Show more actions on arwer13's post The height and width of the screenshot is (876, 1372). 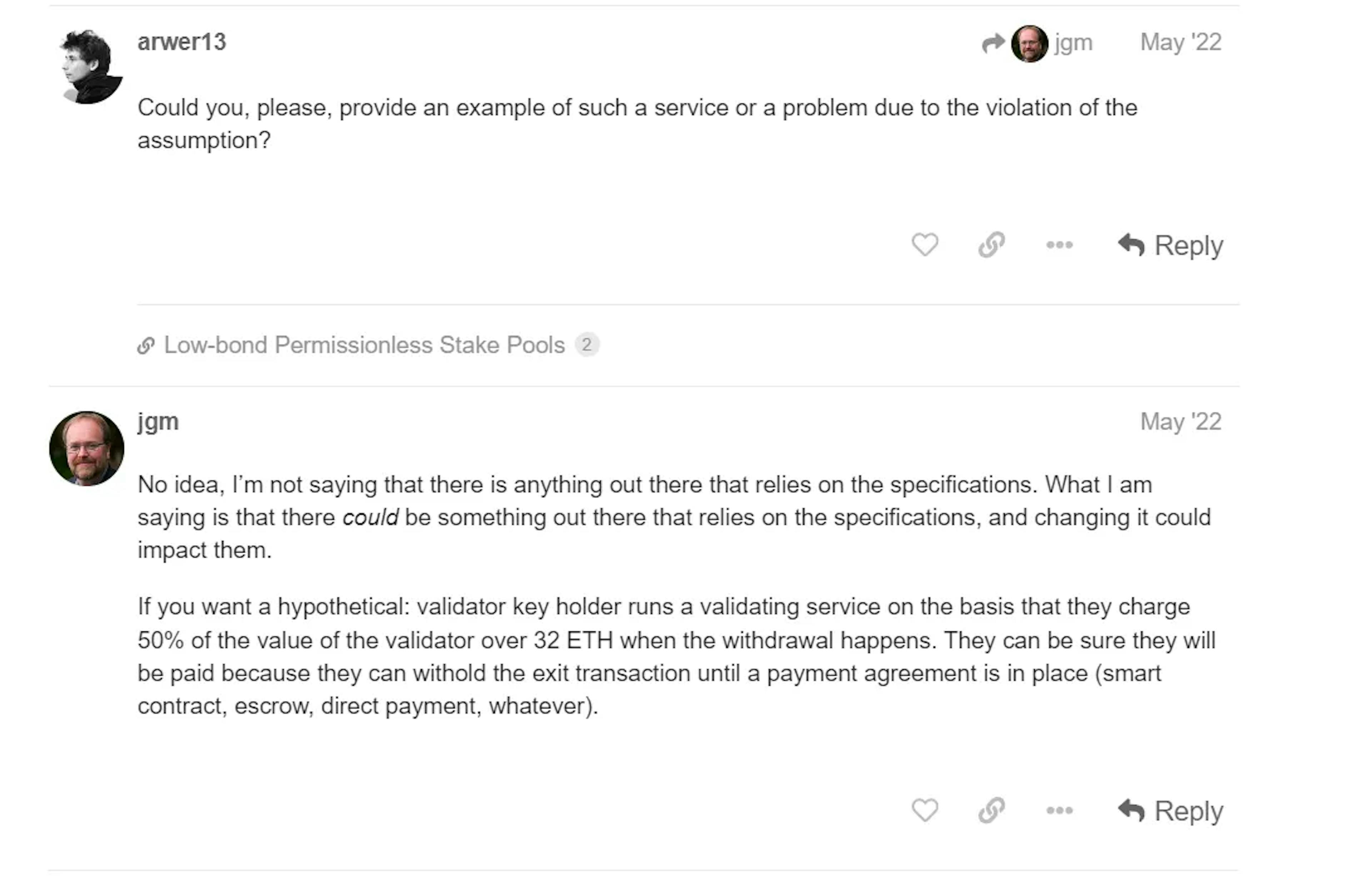[x=1059, y=245]
